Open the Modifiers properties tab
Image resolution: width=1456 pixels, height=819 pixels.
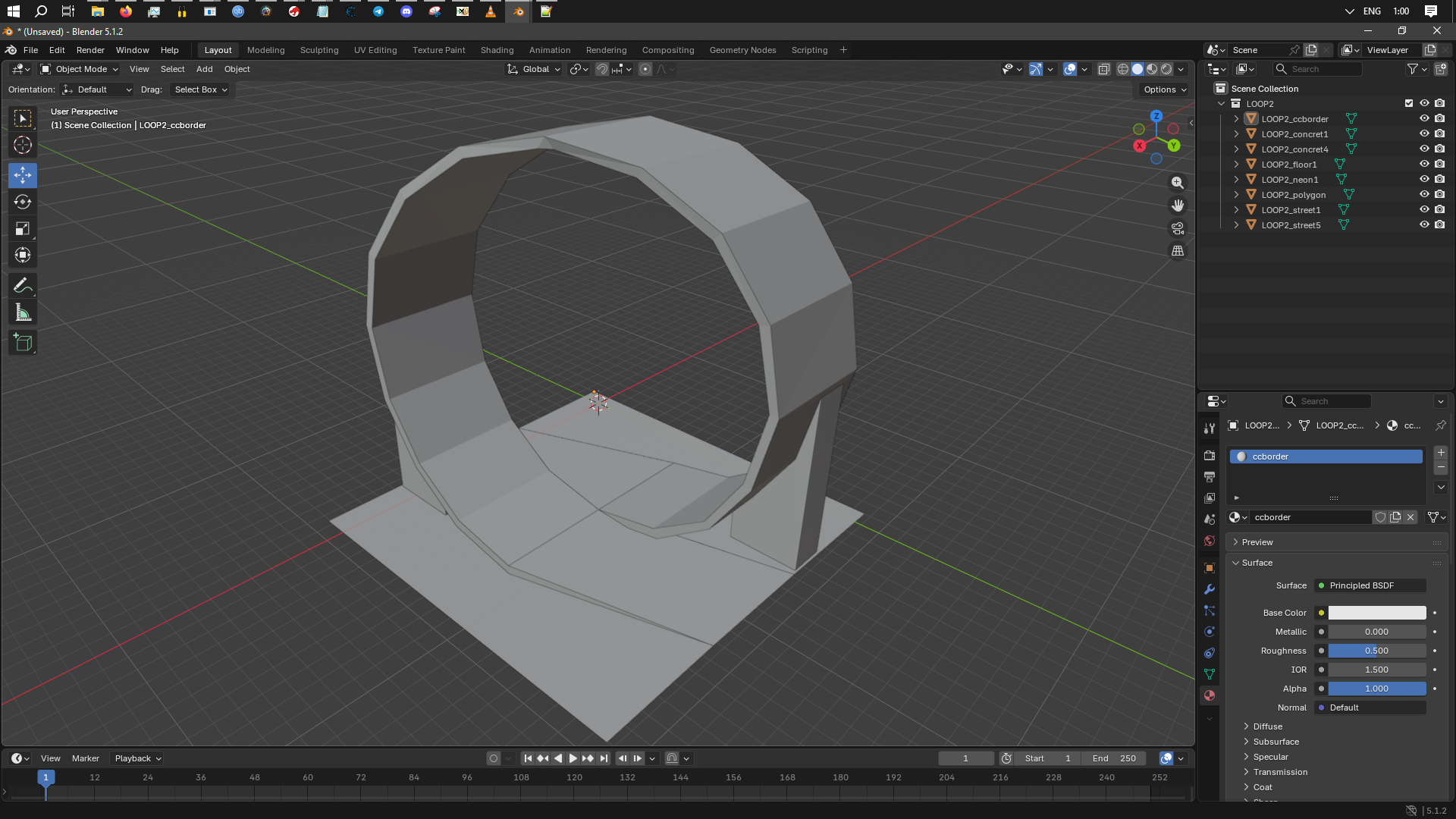click(x=1210, y=589)
